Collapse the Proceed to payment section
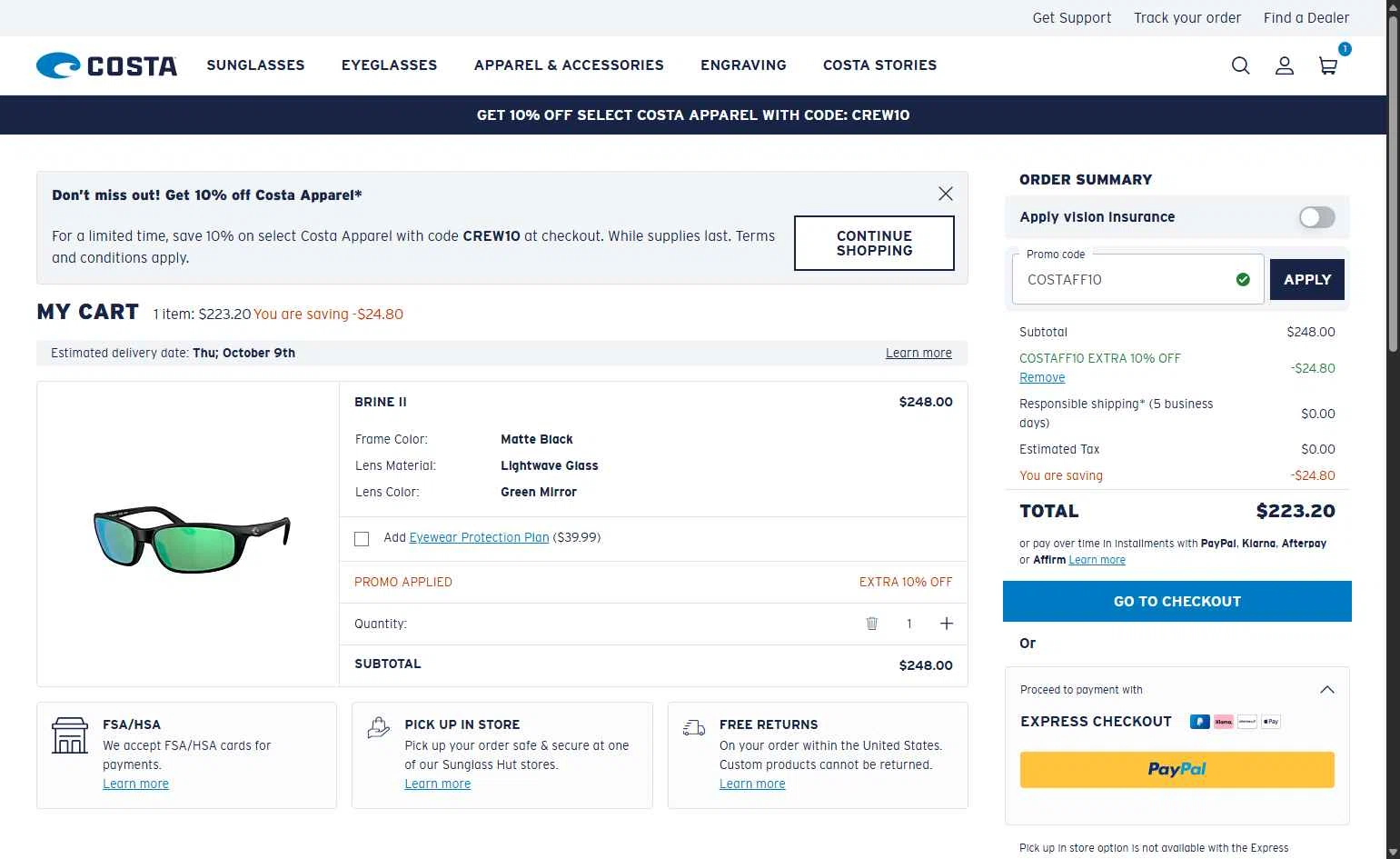Viewport: 1400px width, 859px height. [1326, 690]
